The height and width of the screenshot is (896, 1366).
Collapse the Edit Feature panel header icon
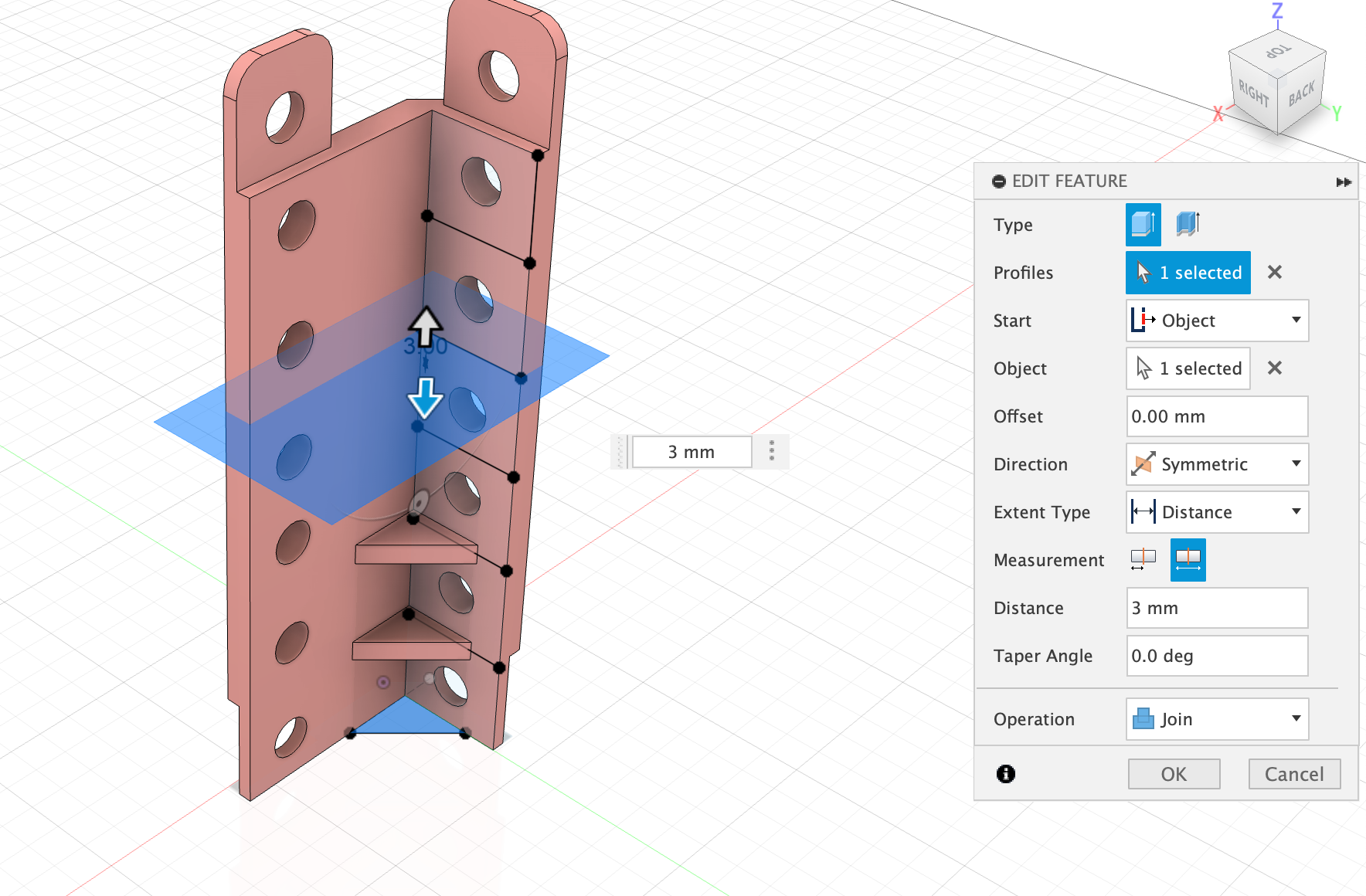(999, 182)
